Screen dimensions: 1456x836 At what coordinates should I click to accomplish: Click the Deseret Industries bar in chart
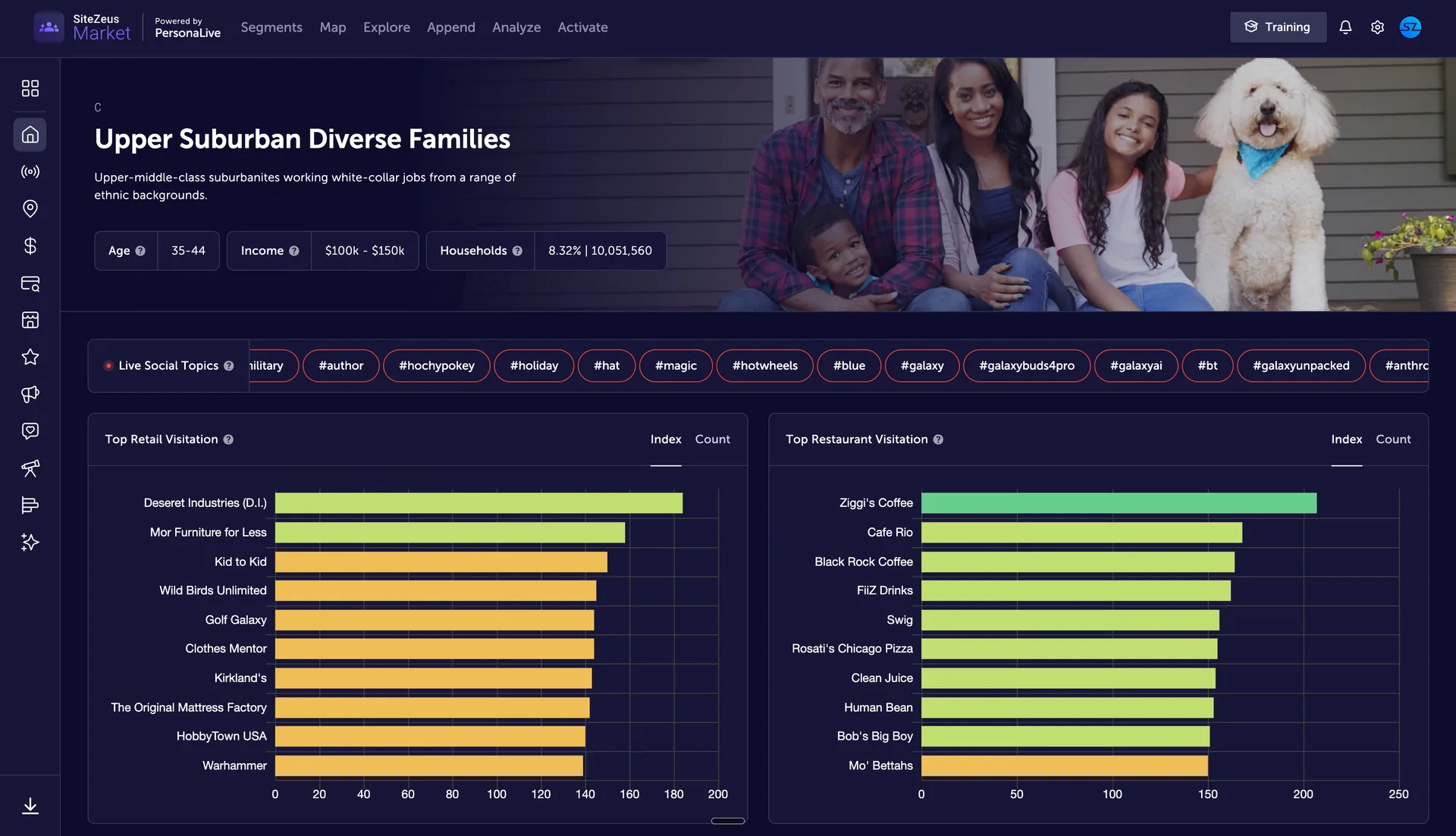[x=478, y=503]
